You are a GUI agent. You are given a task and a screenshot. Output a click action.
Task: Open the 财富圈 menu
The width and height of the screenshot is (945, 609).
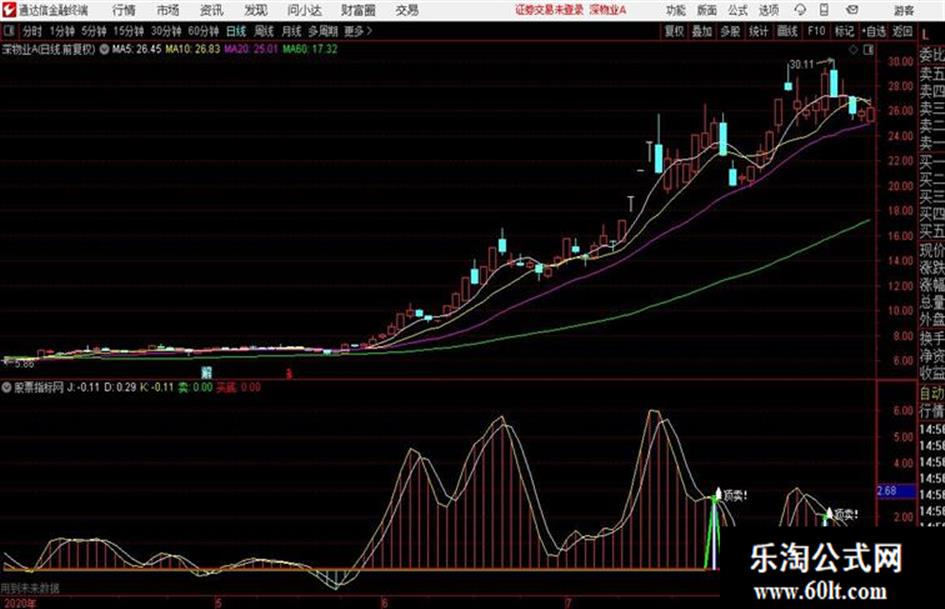click(x=359, y=10)
